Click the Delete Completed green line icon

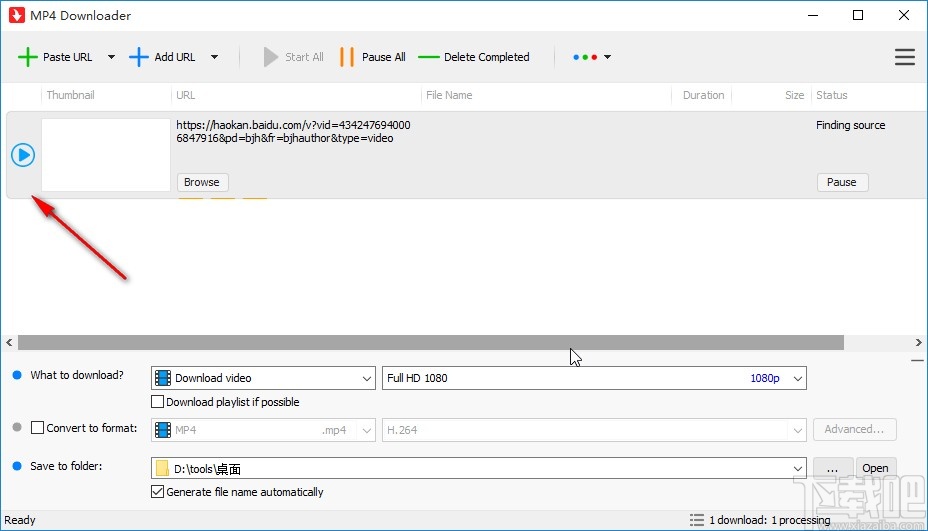pyautogui.click(x=428, y=57)
